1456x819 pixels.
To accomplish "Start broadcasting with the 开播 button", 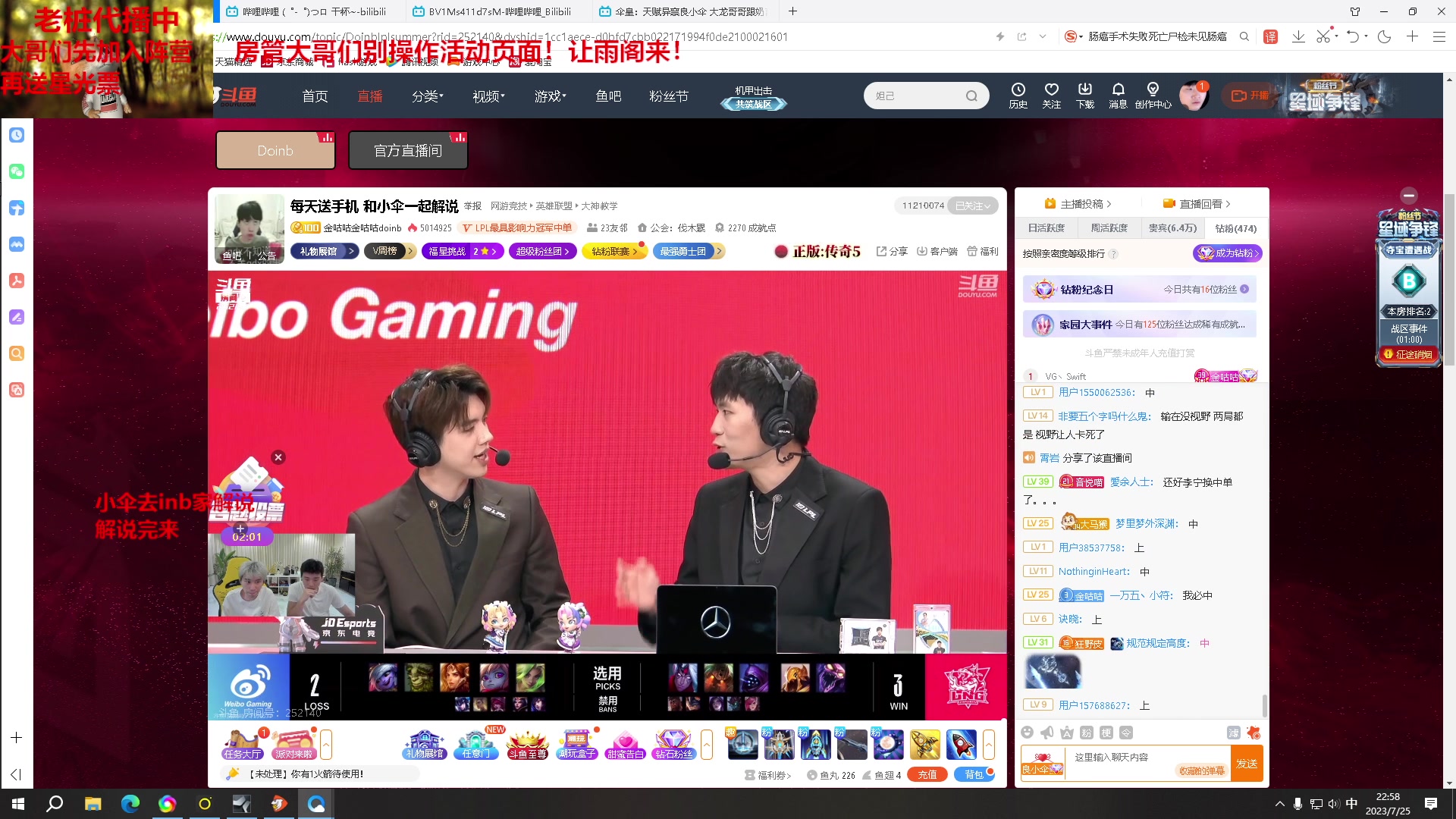I will (1250, 96).
